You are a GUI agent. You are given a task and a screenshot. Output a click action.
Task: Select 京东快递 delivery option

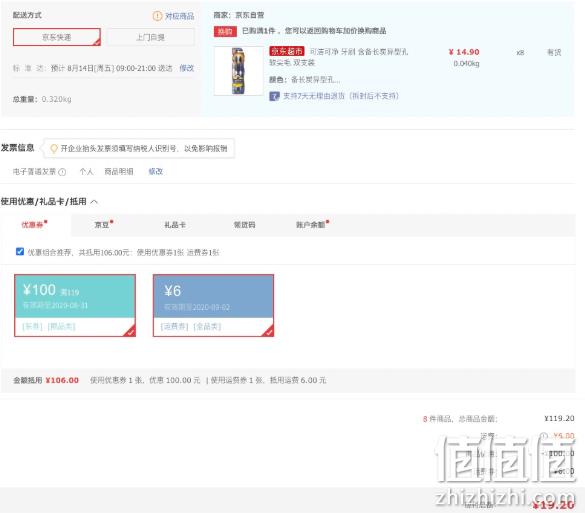pyautogui.click(x=57, y=37)
